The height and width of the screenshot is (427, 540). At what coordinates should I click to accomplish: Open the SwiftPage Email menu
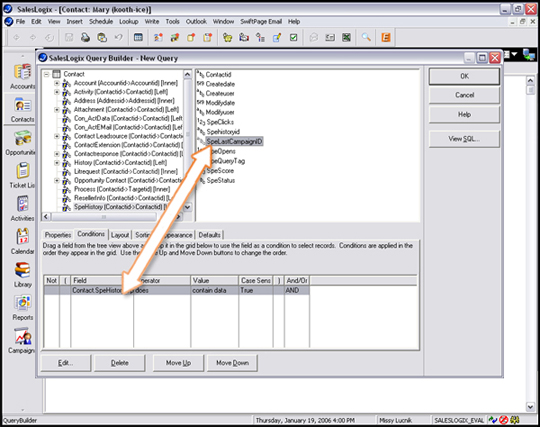click(261, 21)
